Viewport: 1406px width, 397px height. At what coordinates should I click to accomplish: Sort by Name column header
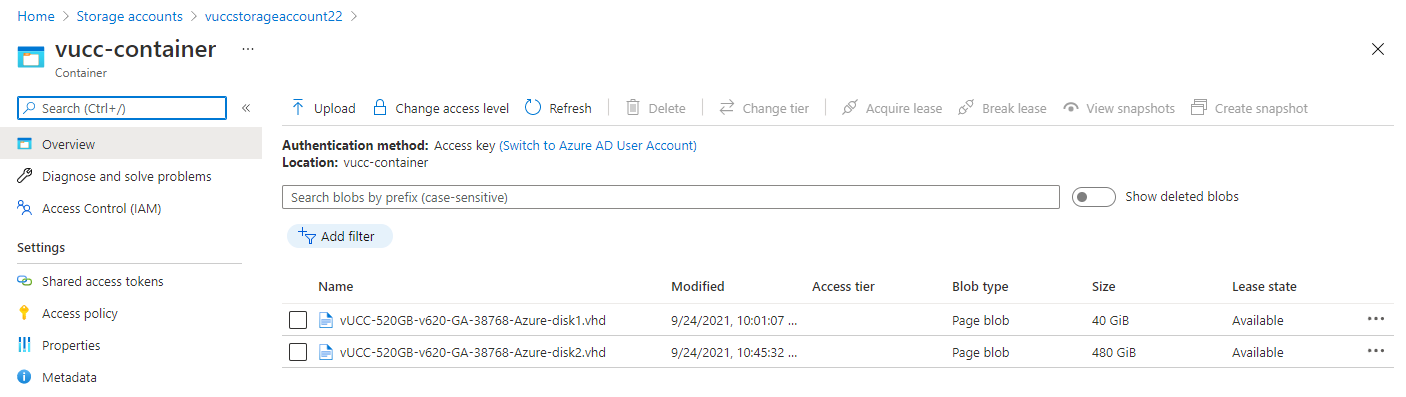pyautogui.click(x=335, y=286)
